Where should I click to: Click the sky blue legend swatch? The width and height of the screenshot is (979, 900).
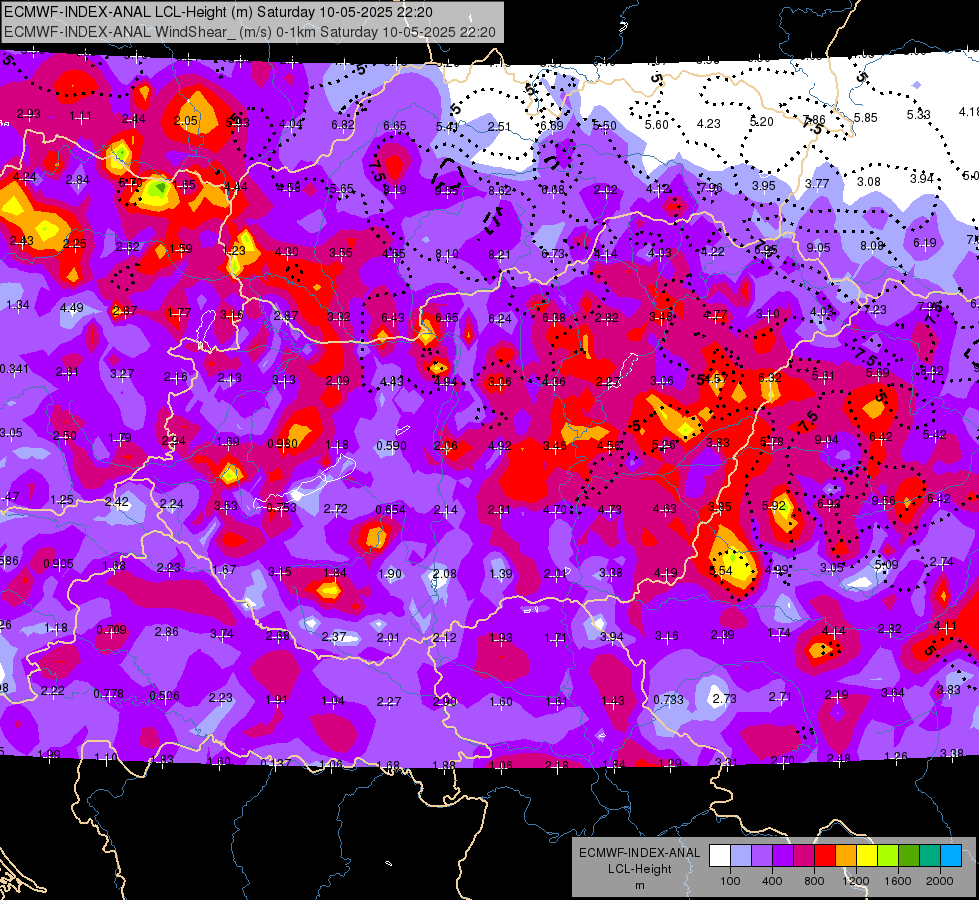[x=951, y=855]
